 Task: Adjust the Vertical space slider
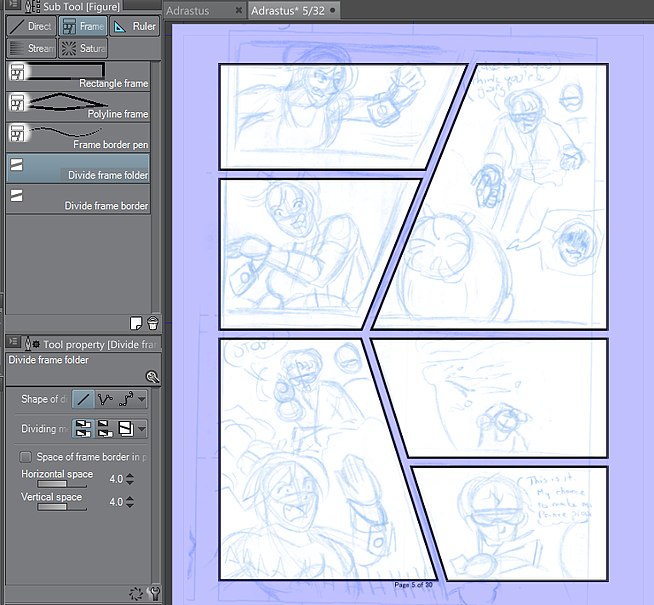point(62,507)
